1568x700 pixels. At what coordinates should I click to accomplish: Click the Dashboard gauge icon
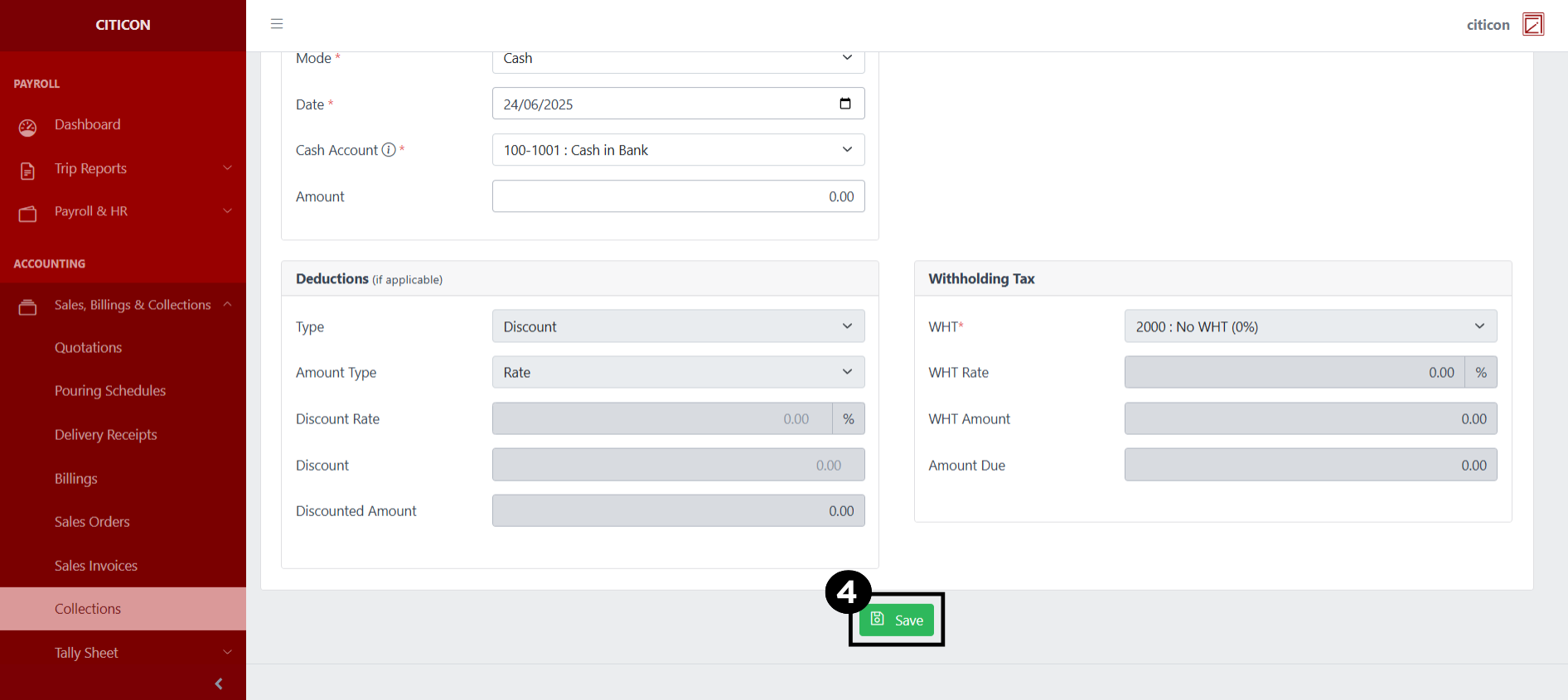click(x=27, y=127)
